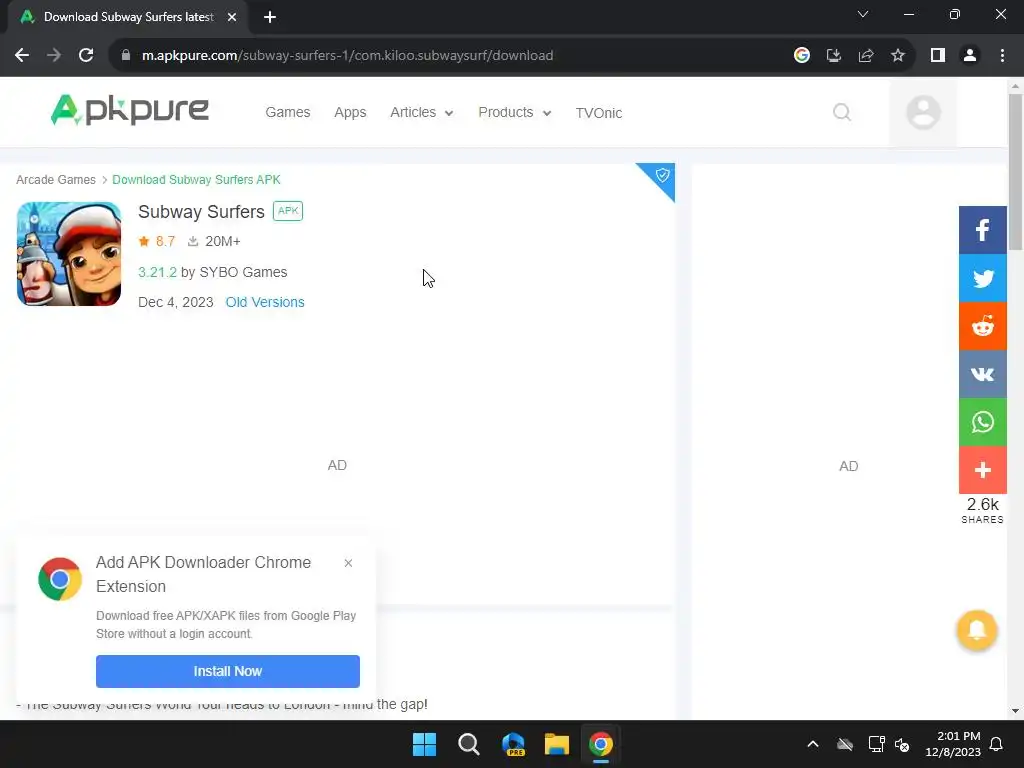
Task: Open the Apps menu item
Action: [x=350, y=112]
